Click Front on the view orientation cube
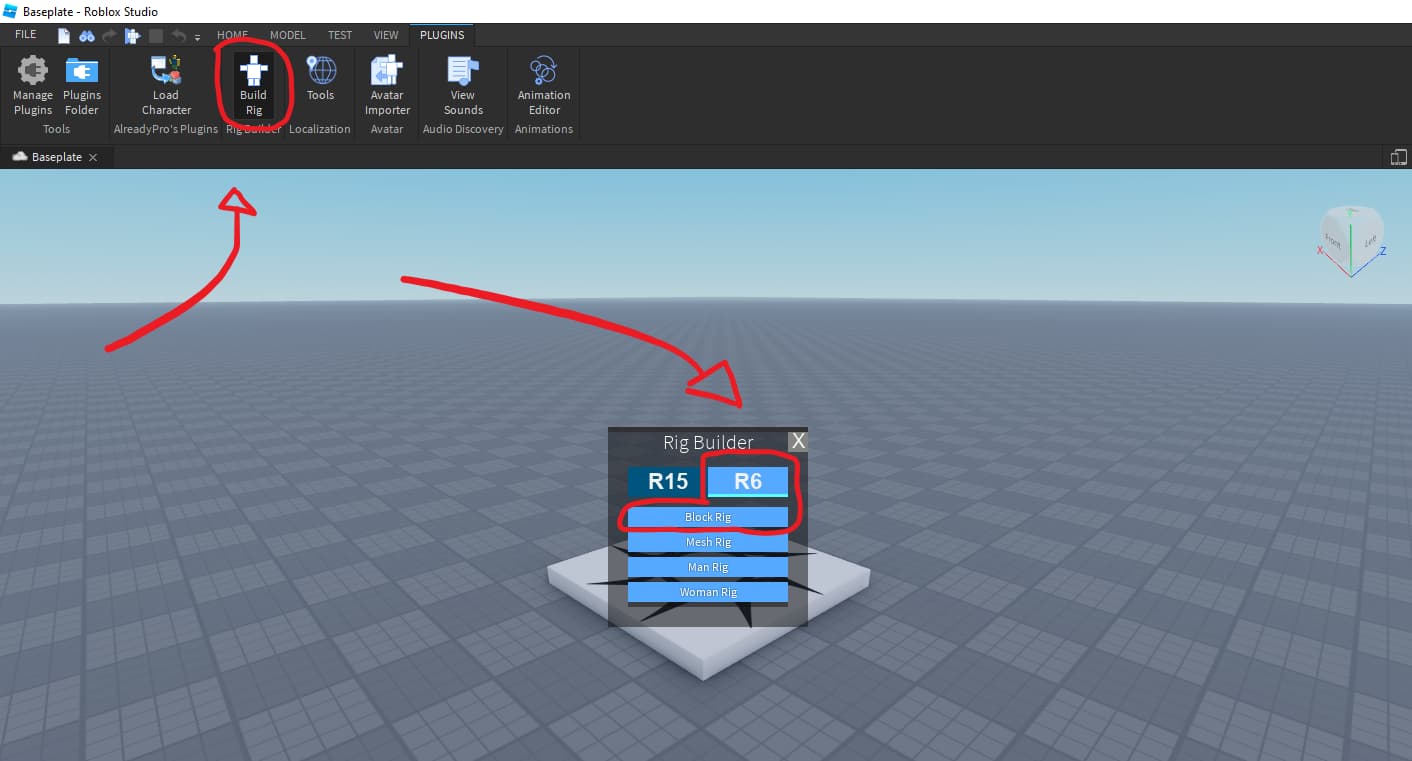This screenshot has width=1412, height=761. 1334,242
